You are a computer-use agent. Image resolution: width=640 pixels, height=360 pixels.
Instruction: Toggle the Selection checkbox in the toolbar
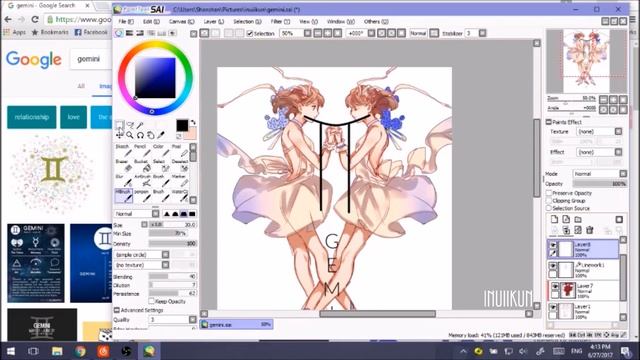click(x=250, y=33)
